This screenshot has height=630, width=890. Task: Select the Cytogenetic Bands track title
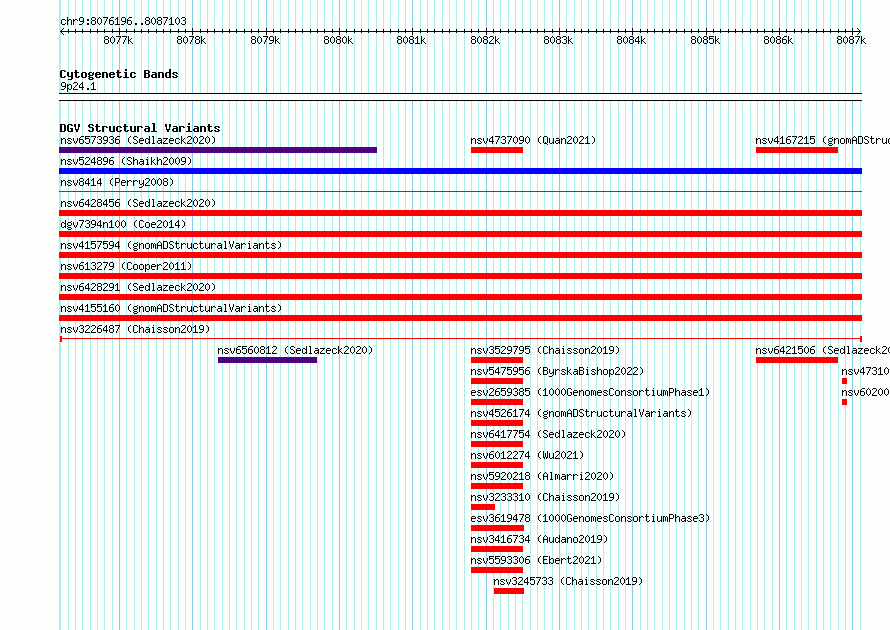[x=119, y=74]
